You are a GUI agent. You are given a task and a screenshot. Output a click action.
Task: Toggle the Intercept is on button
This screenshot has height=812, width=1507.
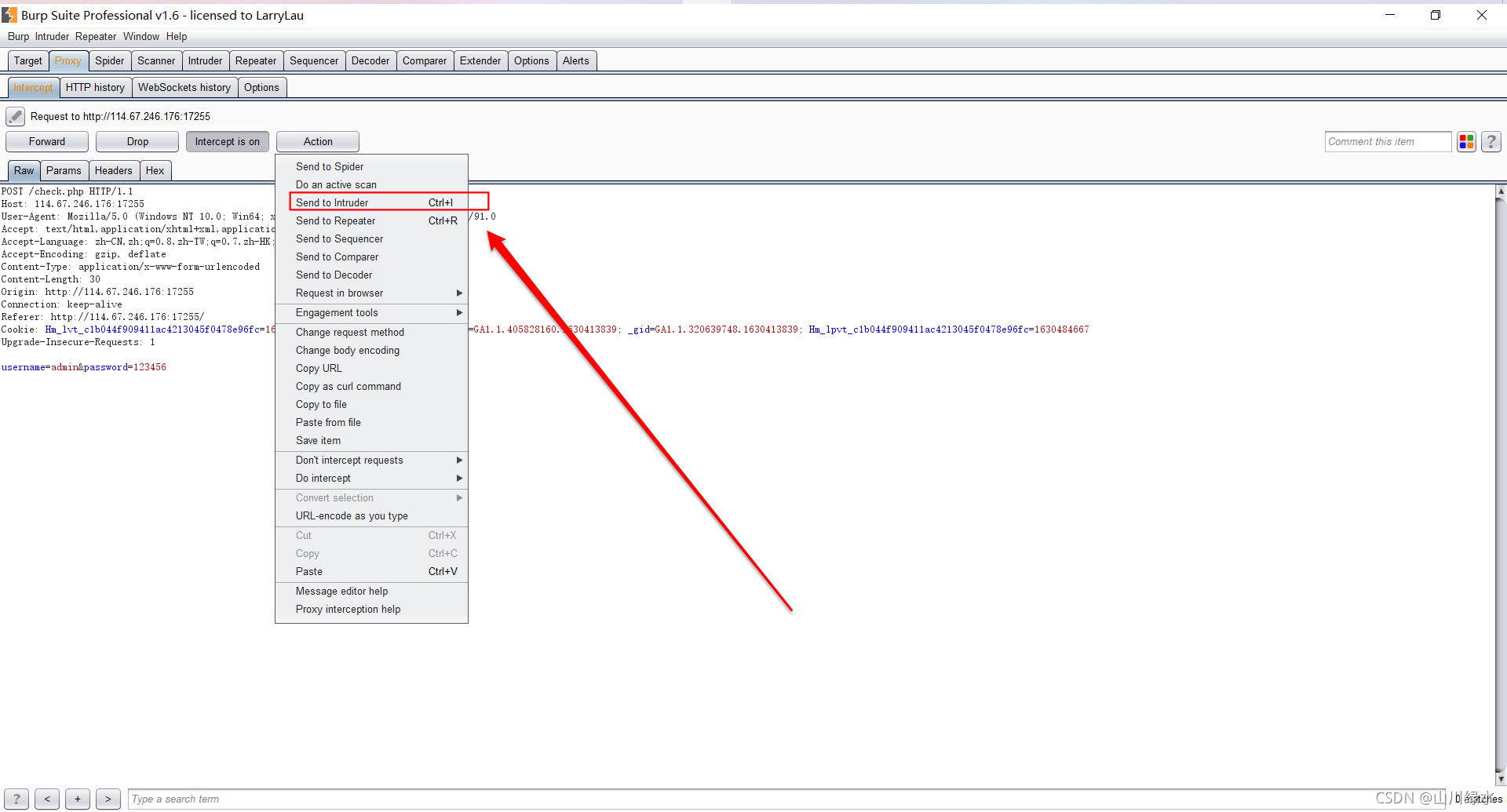pyautogui.click(x=228, y=142)
